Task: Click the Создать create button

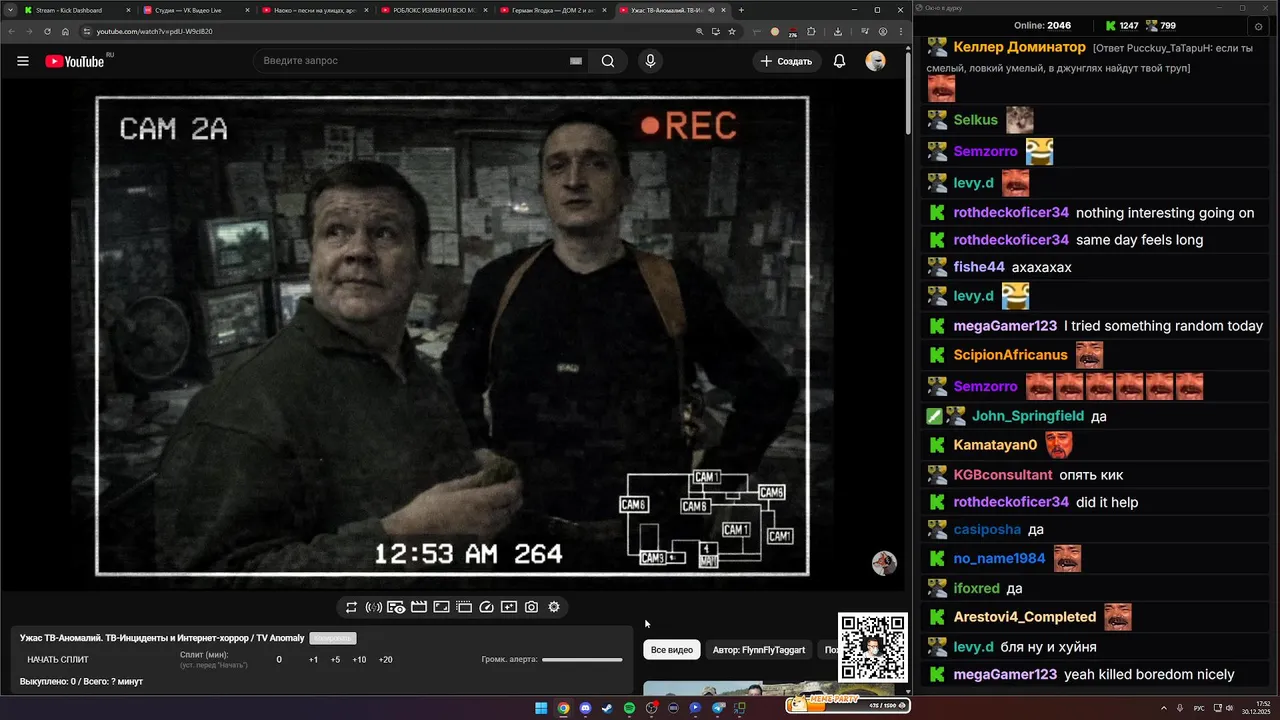Action: [786, 61]
